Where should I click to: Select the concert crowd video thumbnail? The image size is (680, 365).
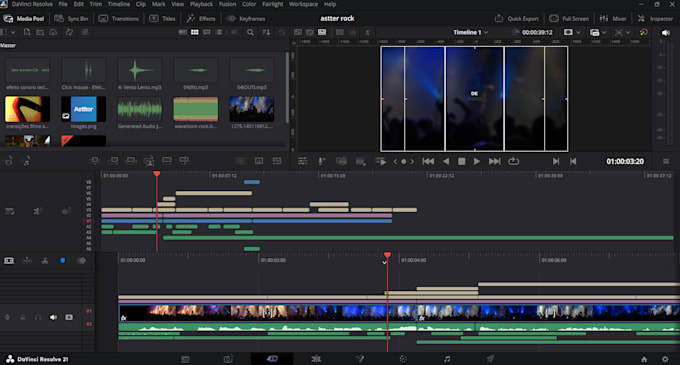[x=252, y=109]
